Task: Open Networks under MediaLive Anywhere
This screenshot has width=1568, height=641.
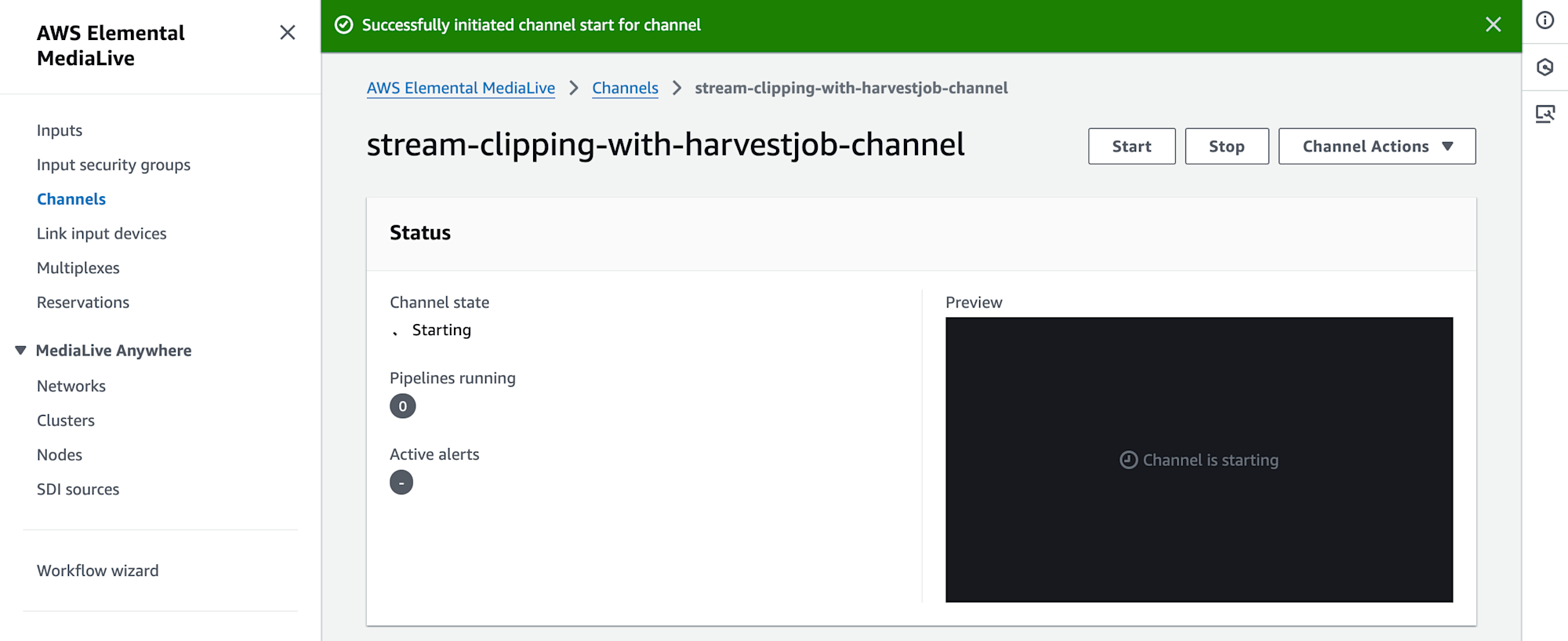Action: pos(71,386)
